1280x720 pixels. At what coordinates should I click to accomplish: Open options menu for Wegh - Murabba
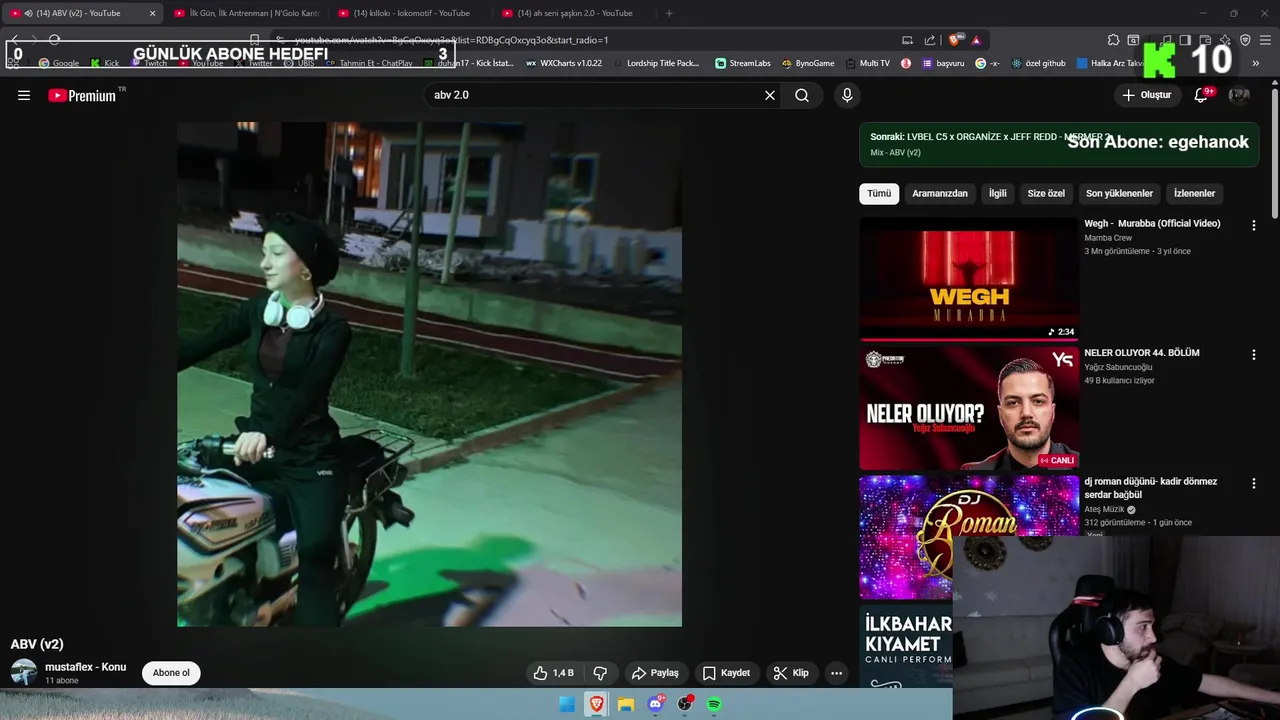point(1253,226)
